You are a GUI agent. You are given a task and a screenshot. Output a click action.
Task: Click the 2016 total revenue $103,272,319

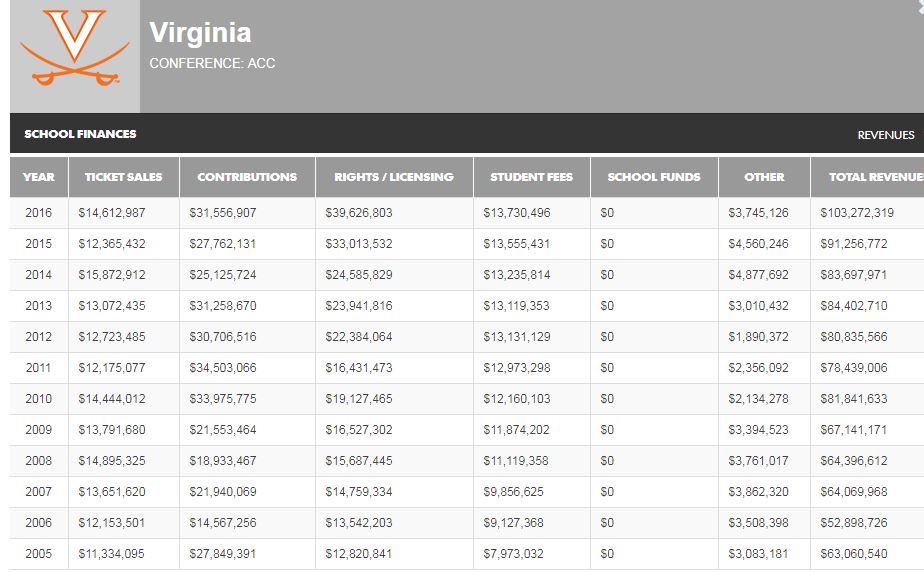[857, 213]
